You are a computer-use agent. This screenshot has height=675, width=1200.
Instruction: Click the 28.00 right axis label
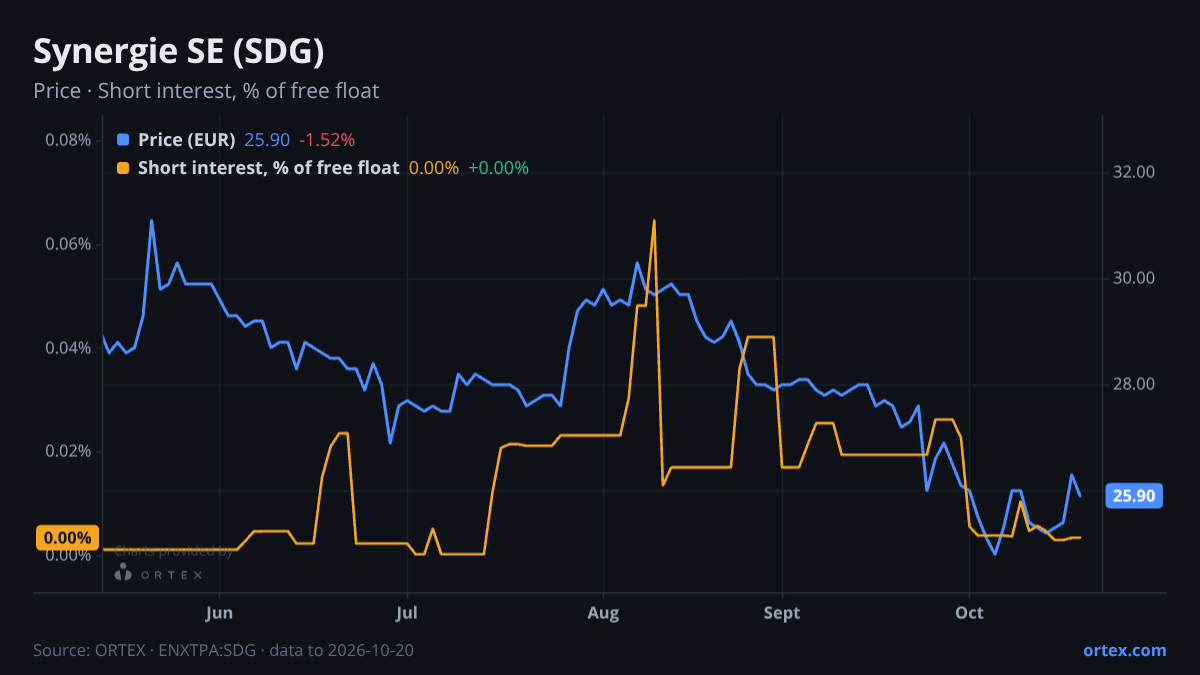point(1134,385)
